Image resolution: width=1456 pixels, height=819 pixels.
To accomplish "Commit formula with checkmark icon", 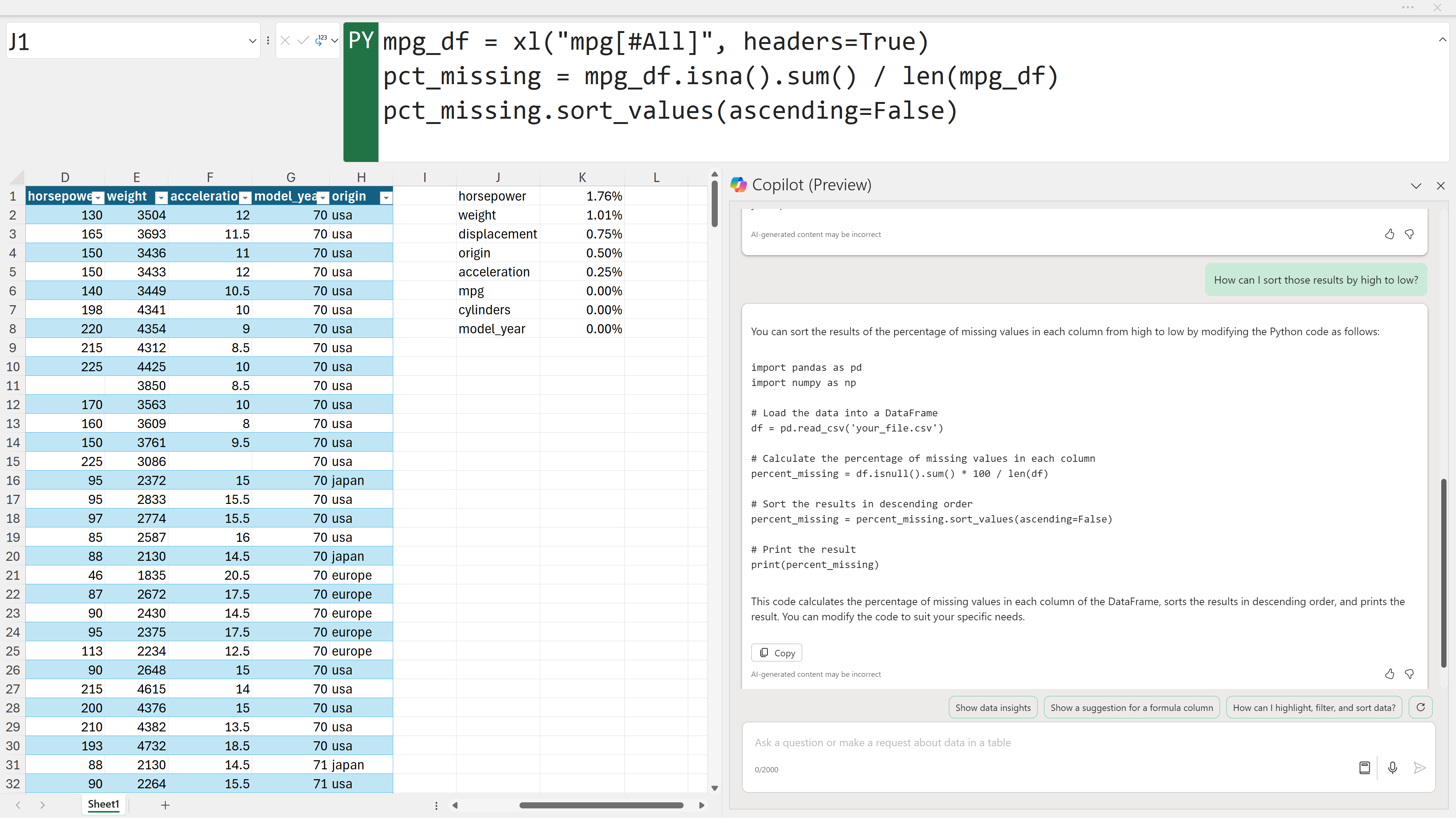I will (x=303, y=41).
